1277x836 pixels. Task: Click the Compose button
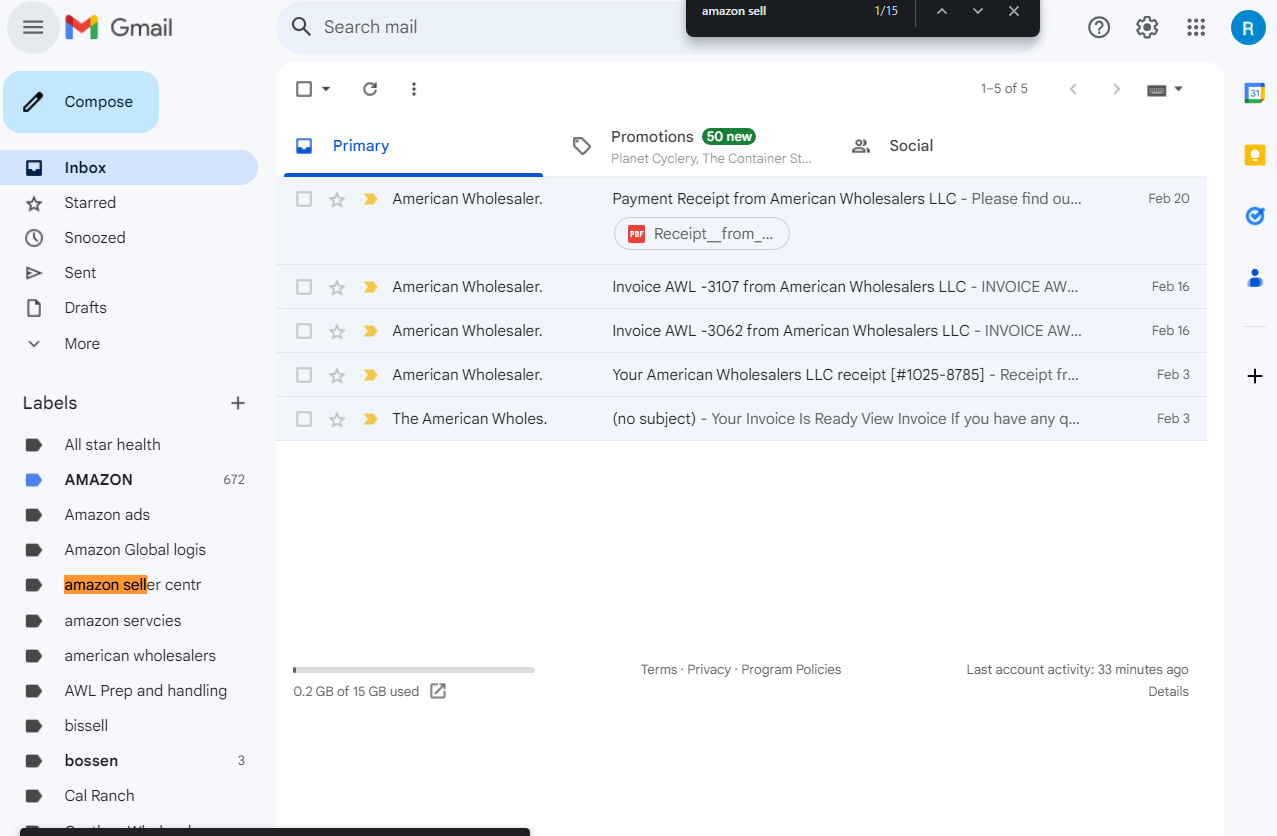pyautogui.click(x=81, y=102)
